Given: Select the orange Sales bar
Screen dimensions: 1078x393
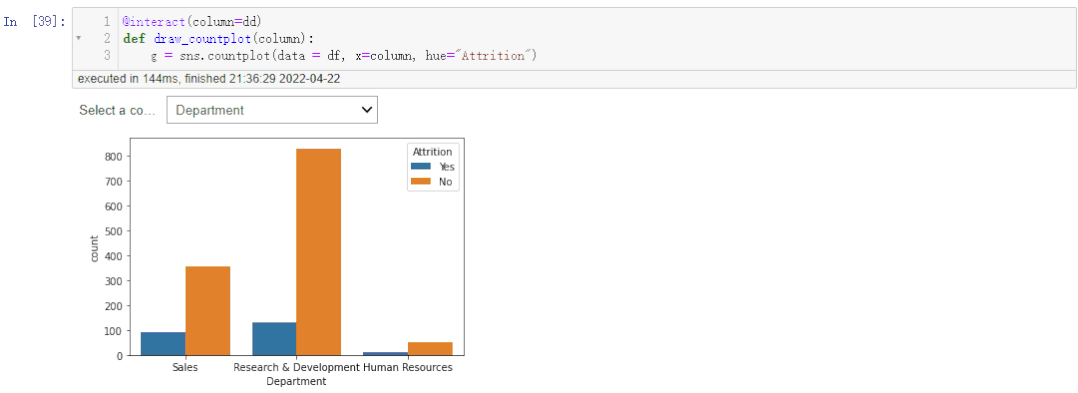Looking at the screenshot, I should pos(208,311).
